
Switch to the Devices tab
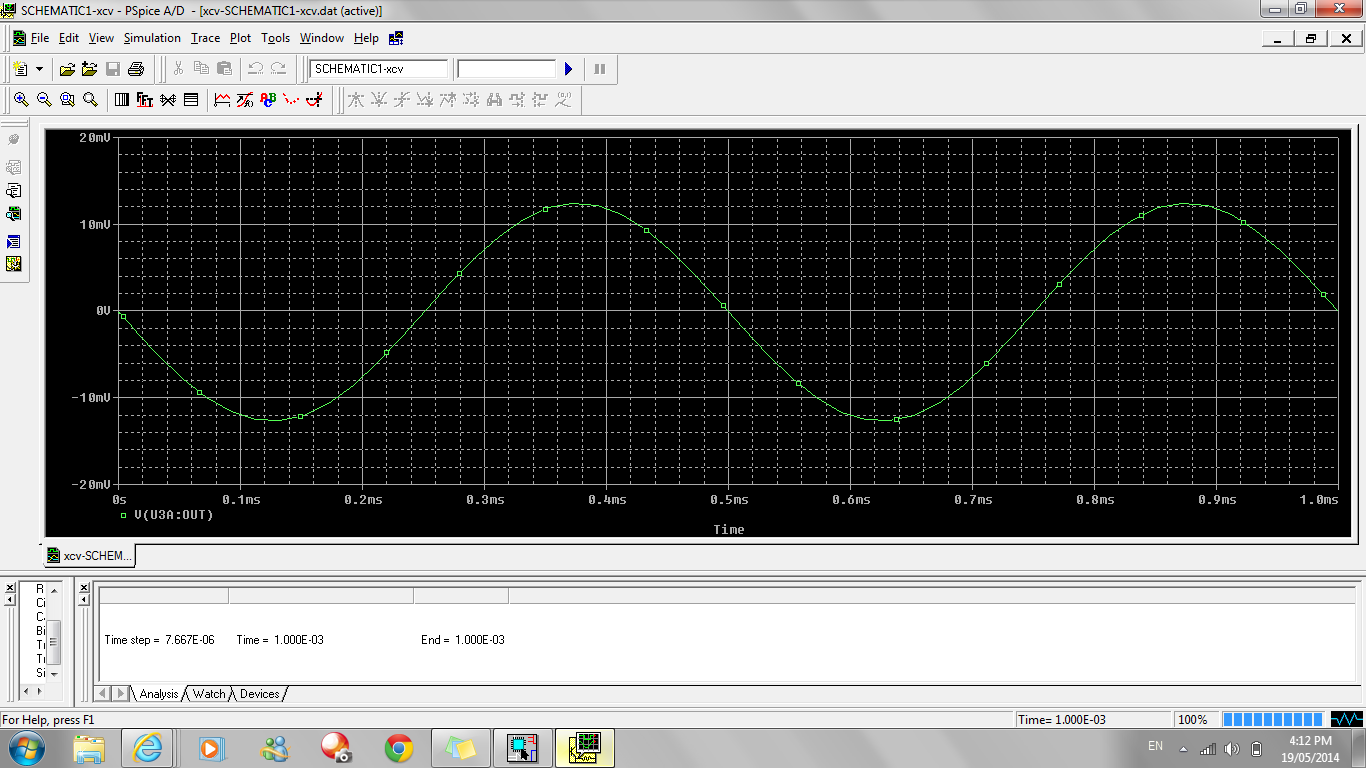click(260, 694)
